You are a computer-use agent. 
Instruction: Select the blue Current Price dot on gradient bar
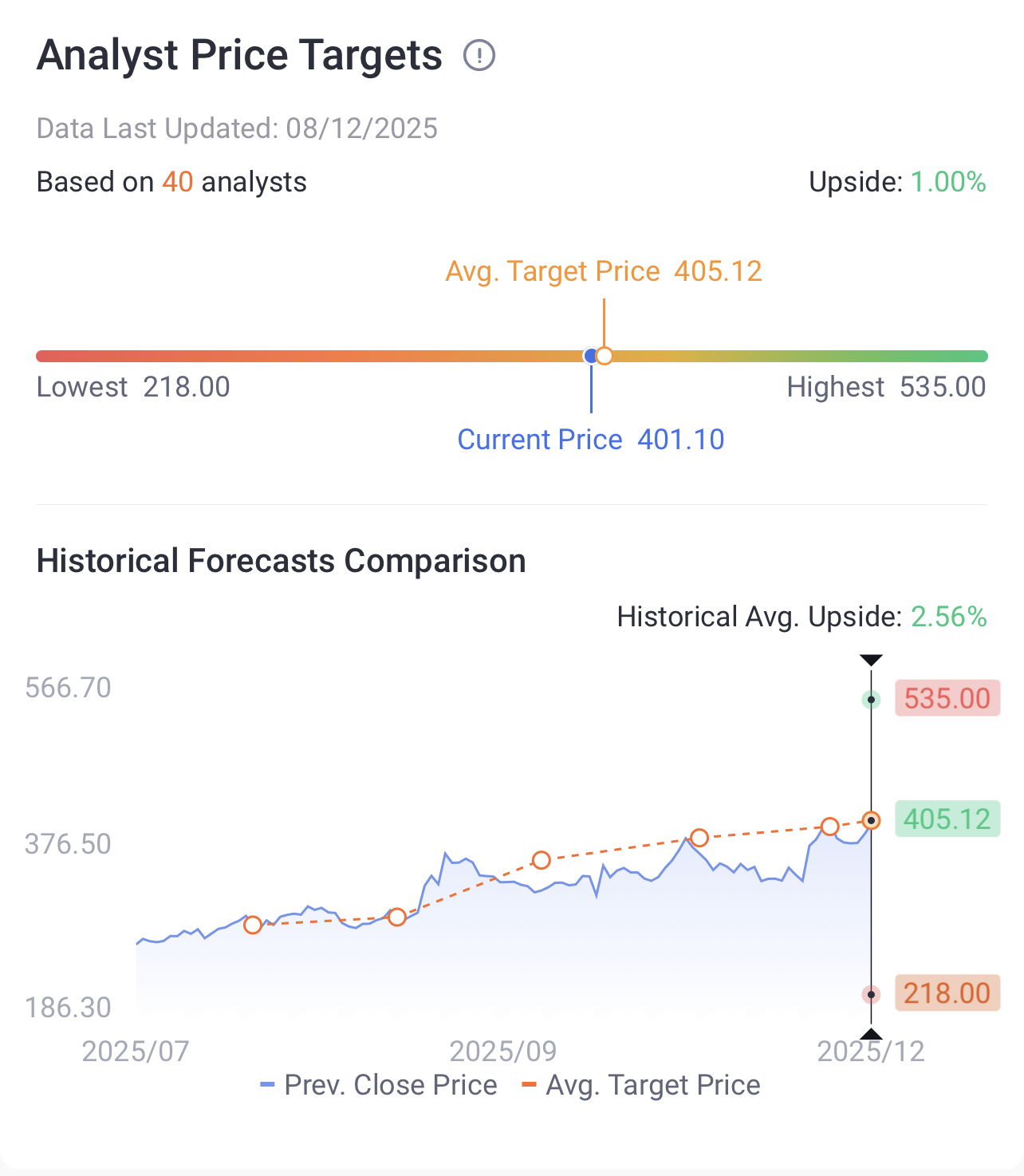pos(590,356)
